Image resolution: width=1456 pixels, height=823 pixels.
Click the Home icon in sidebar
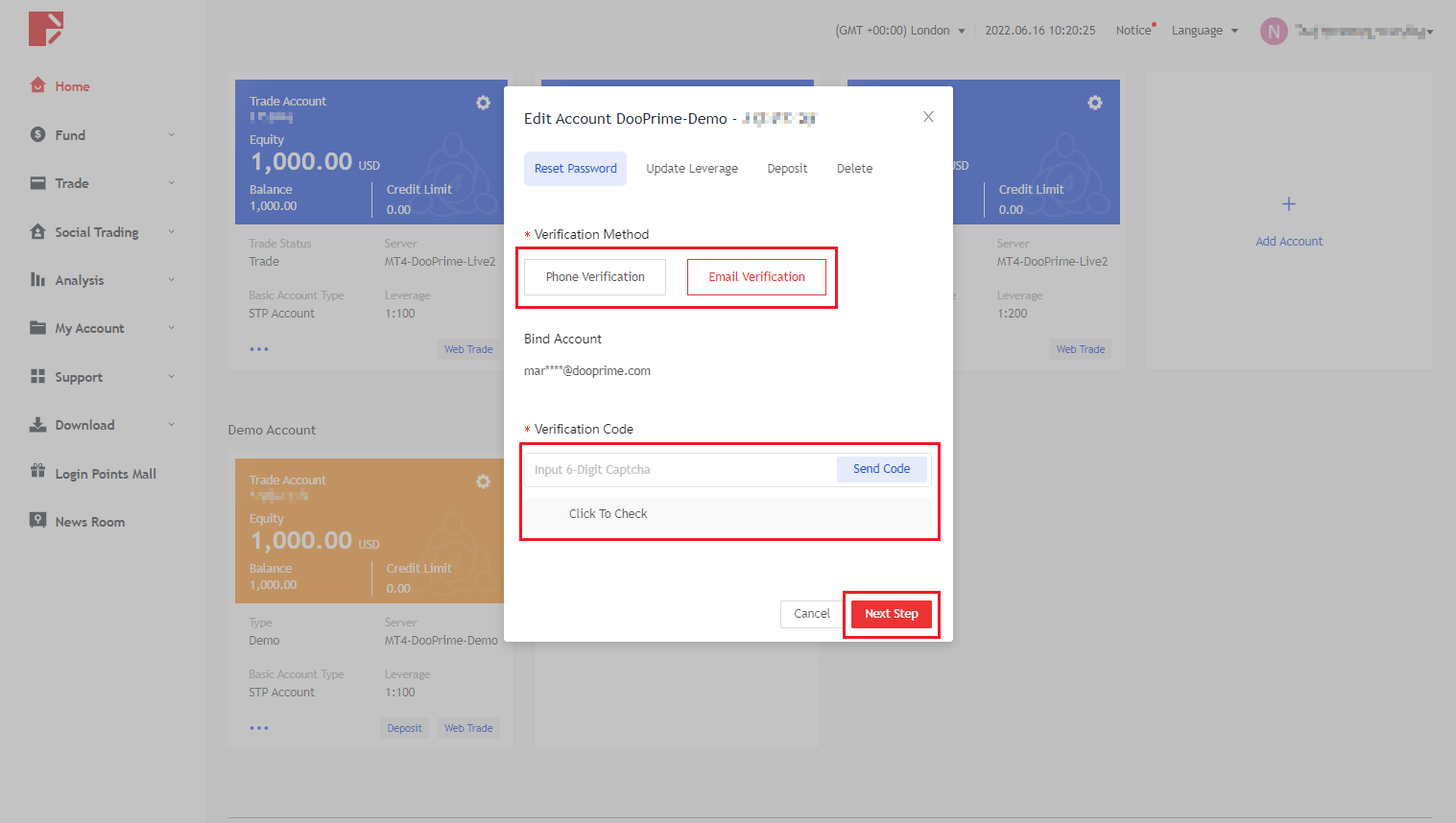[x=37, y=85]
